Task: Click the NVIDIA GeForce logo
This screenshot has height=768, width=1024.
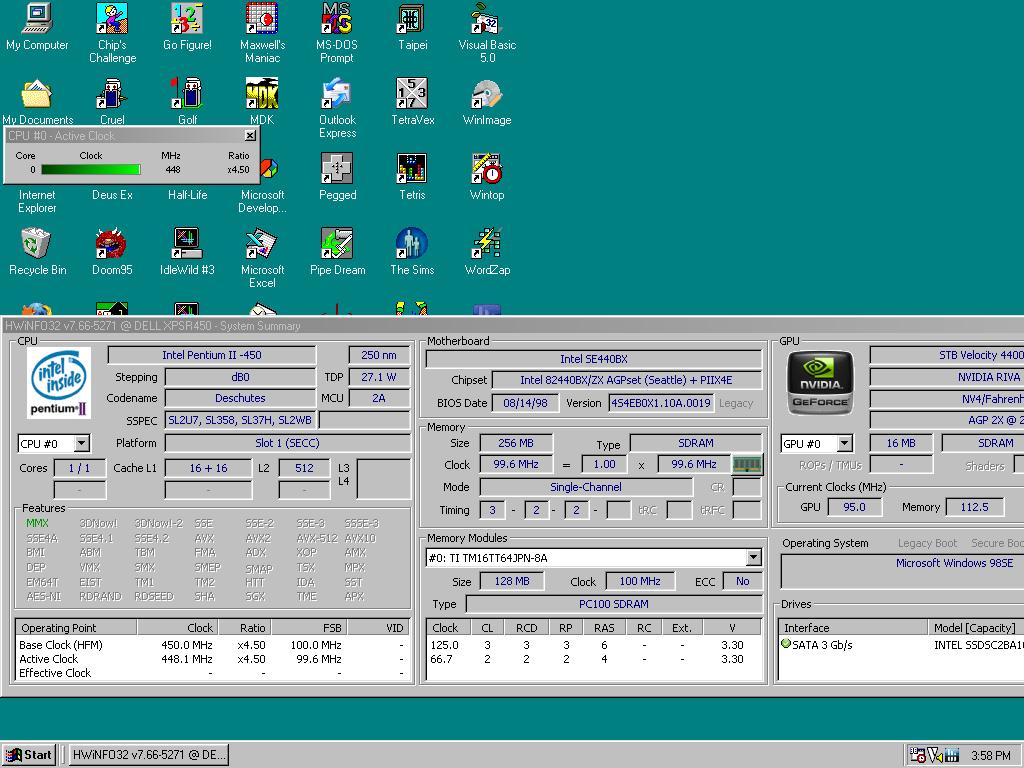Action: coord(820,383)
